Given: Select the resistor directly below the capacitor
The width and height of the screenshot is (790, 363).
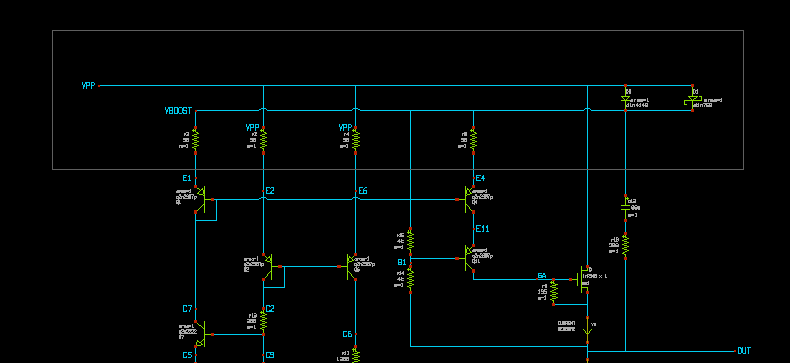Looking at the screenshot, I should coord(626,246).
